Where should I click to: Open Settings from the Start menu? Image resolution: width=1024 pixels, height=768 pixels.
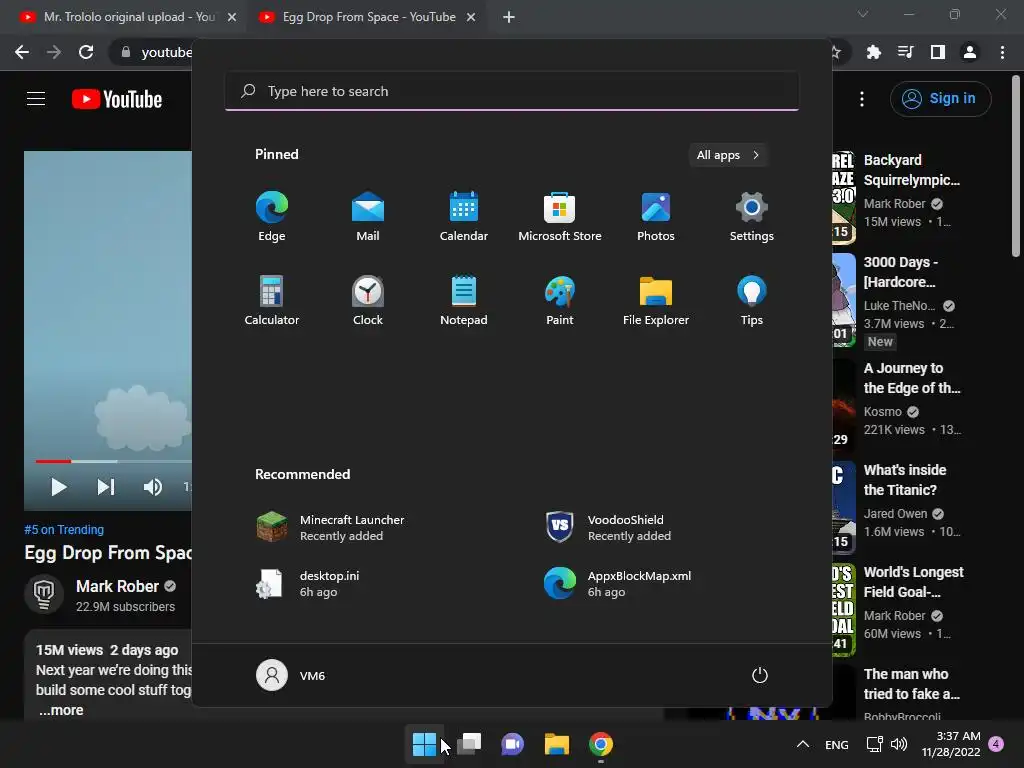click(752, 217)
